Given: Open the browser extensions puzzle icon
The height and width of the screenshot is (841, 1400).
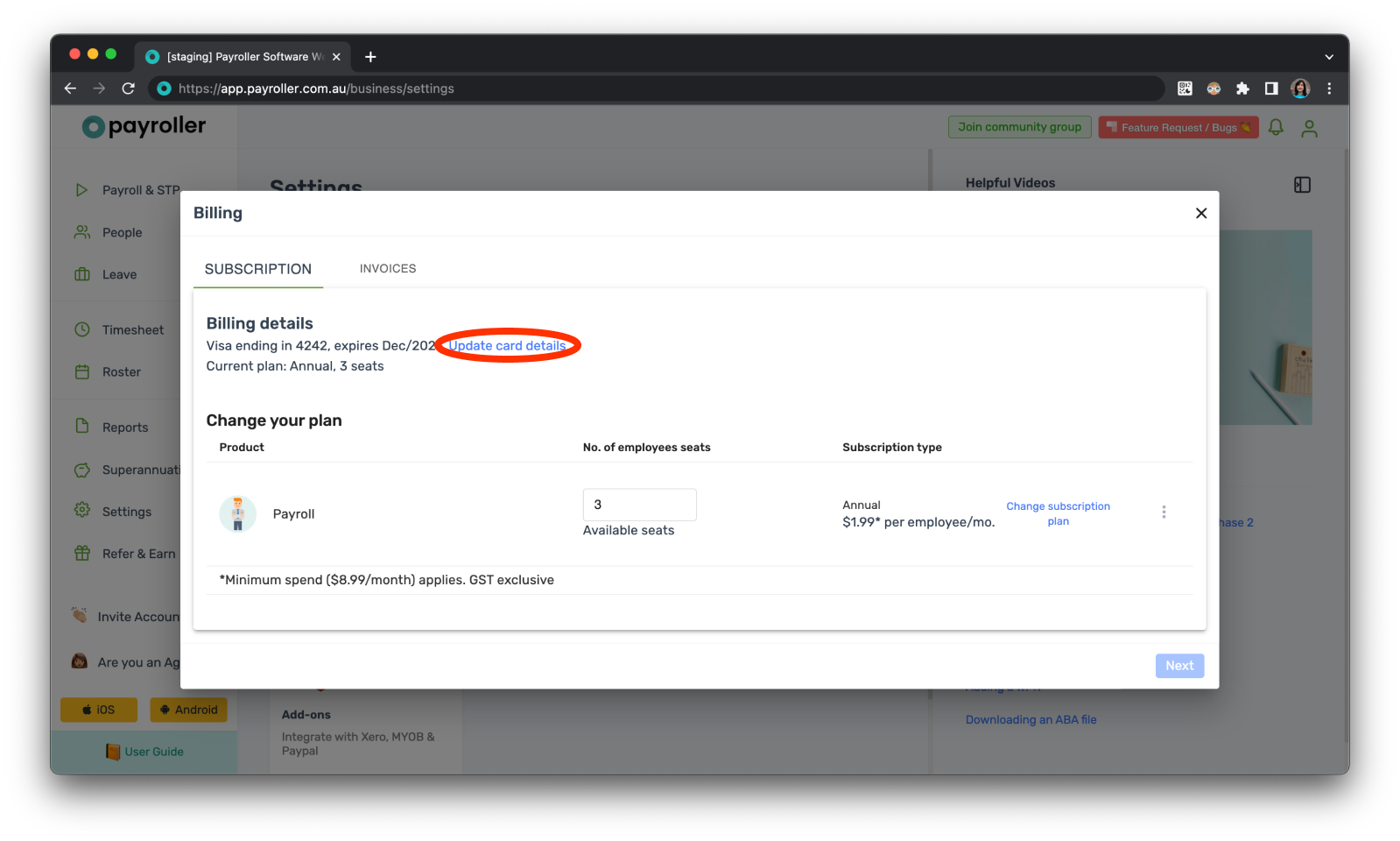Looking at the screenshot, I should 1242,88.
